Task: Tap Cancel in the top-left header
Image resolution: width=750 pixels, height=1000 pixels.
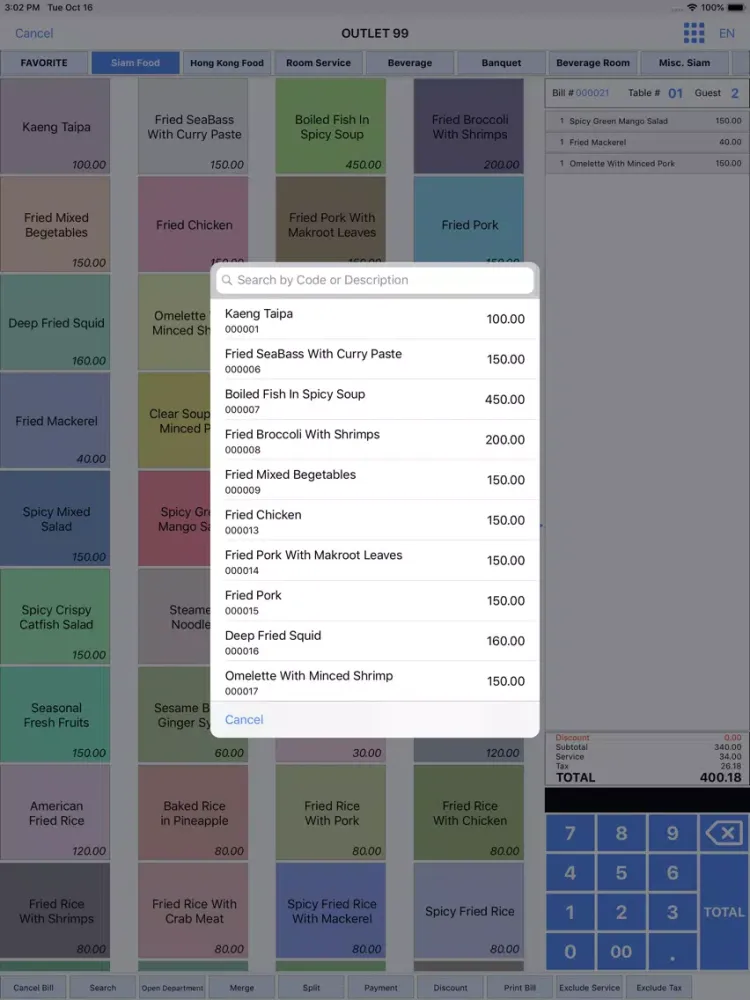Action: 34,33
